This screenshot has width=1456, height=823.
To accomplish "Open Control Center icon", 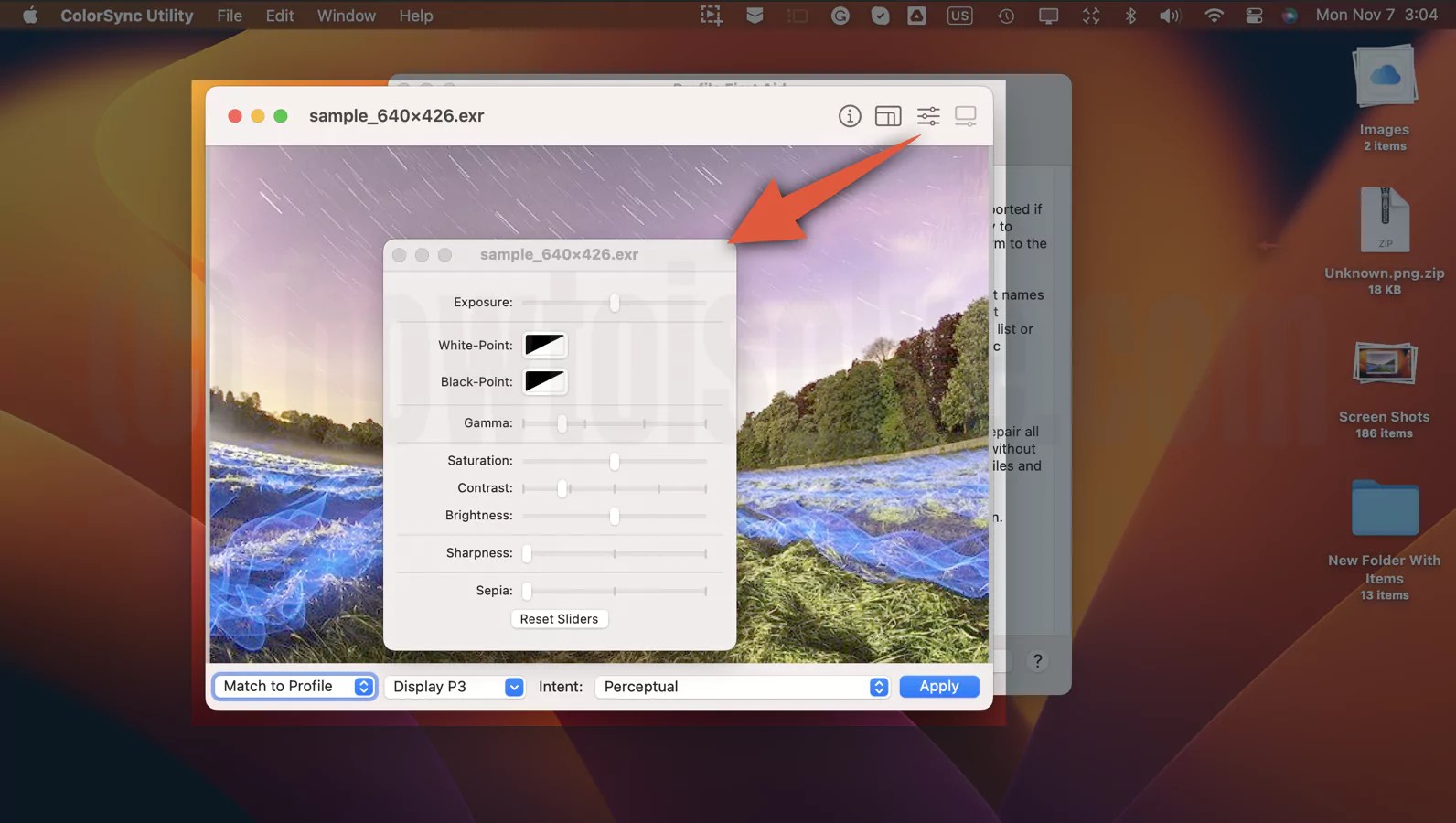I will (x=1254, y=16).
